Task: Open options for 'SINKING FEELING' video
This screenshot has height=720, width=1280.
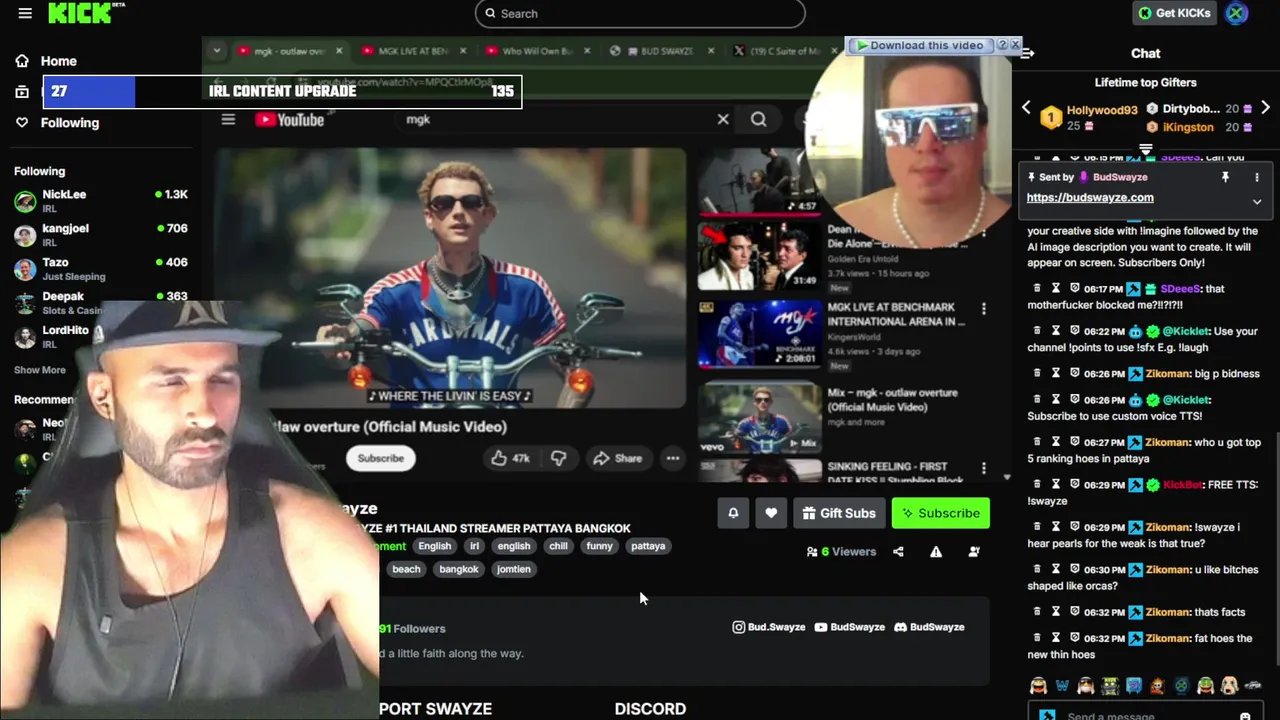Action: pyautogui.click(x=984, y=468)
